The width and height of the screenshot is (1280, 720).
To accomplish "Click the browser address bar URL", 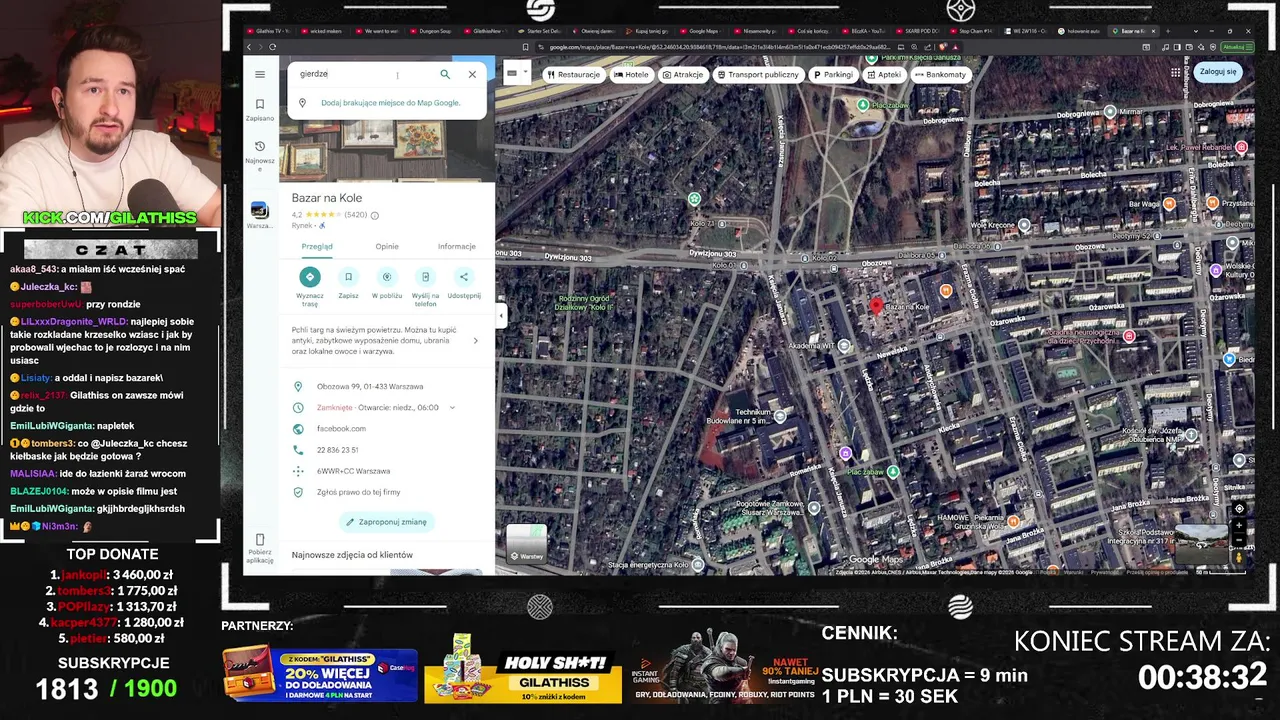I will 718,47.
